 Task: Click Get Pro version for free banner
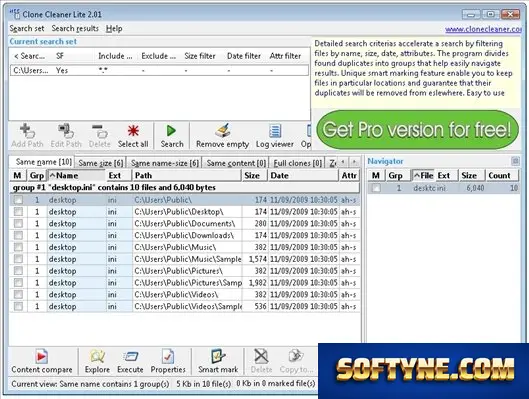pyautogui.click(x=417, y=130)
